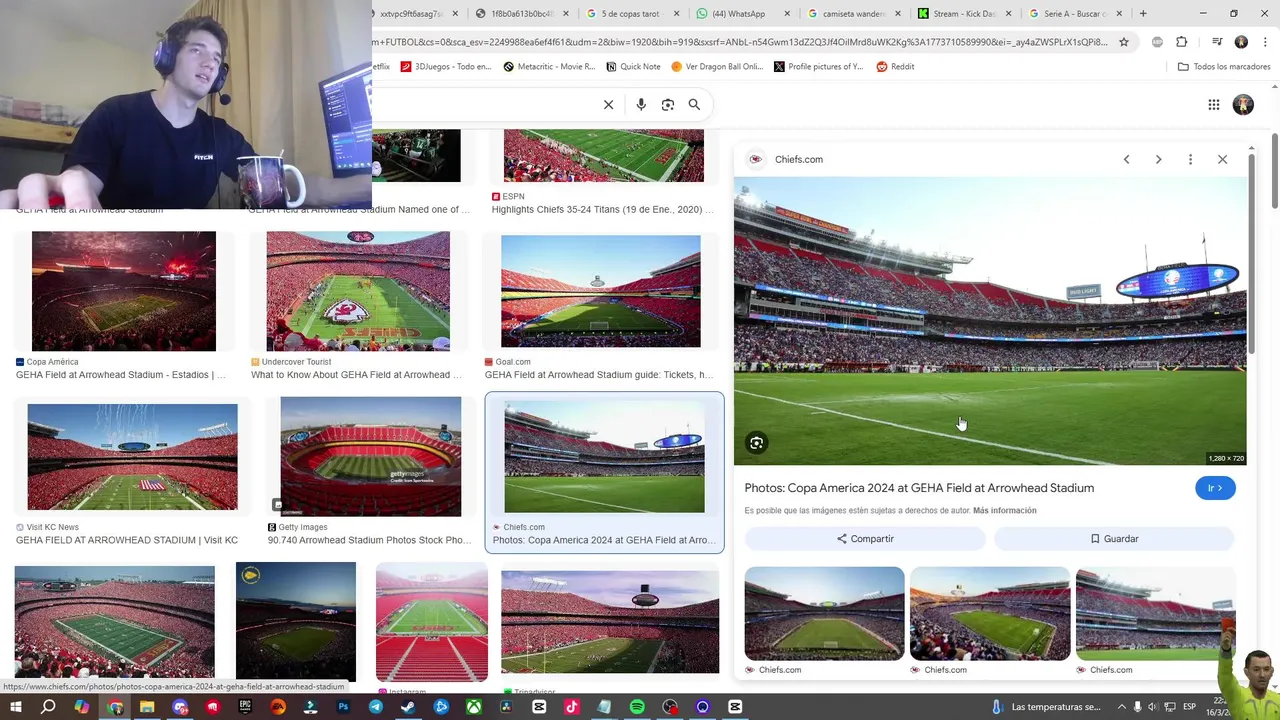This screenshot has height=720, width=1280.
Task: Search inside image with Lens overlay icon
Action: tap(757, 443)
